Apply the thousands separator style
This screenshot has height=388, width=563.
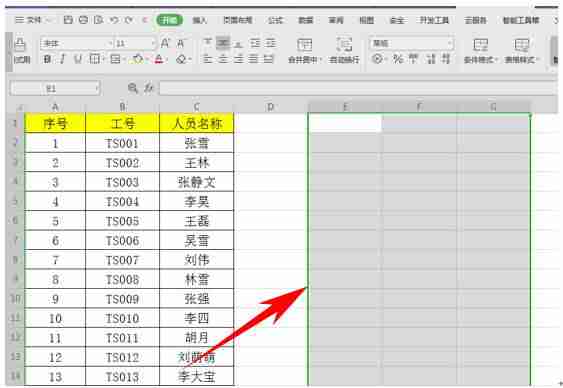pyautogui.click(x=414, y=59)
